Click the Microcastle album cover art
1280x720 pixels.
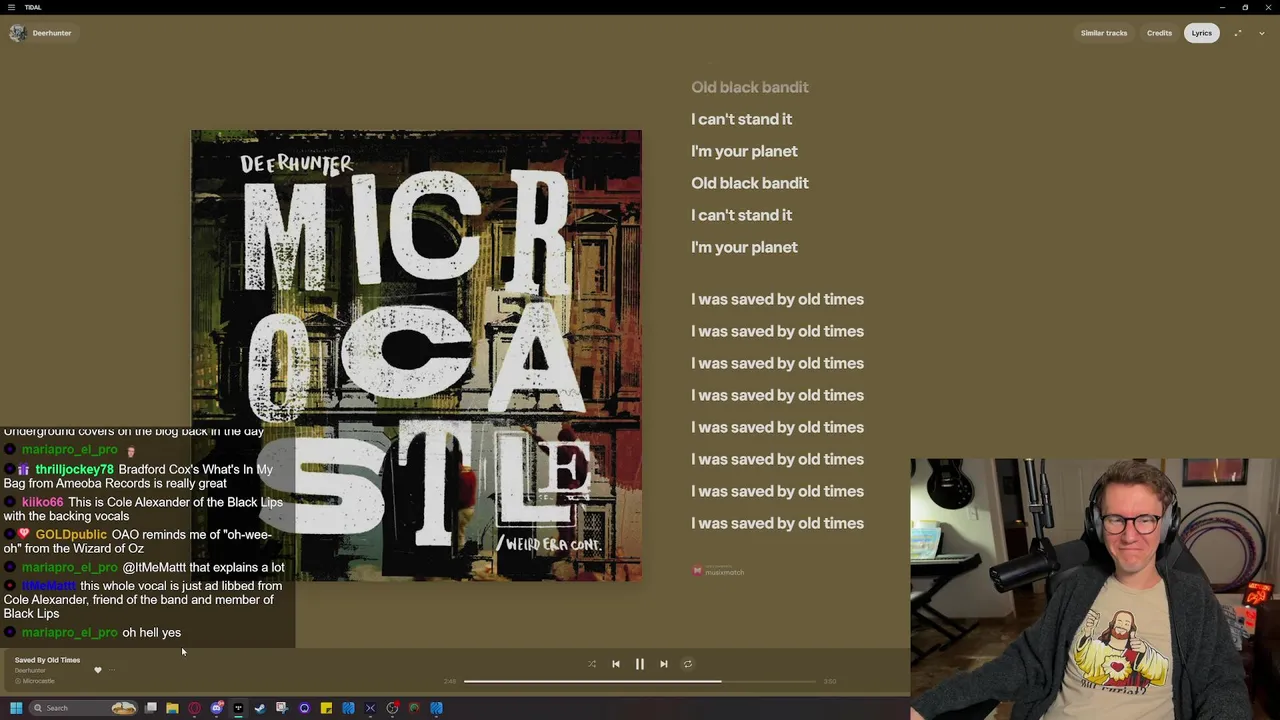pyautogui.click(x=416, y=355)
